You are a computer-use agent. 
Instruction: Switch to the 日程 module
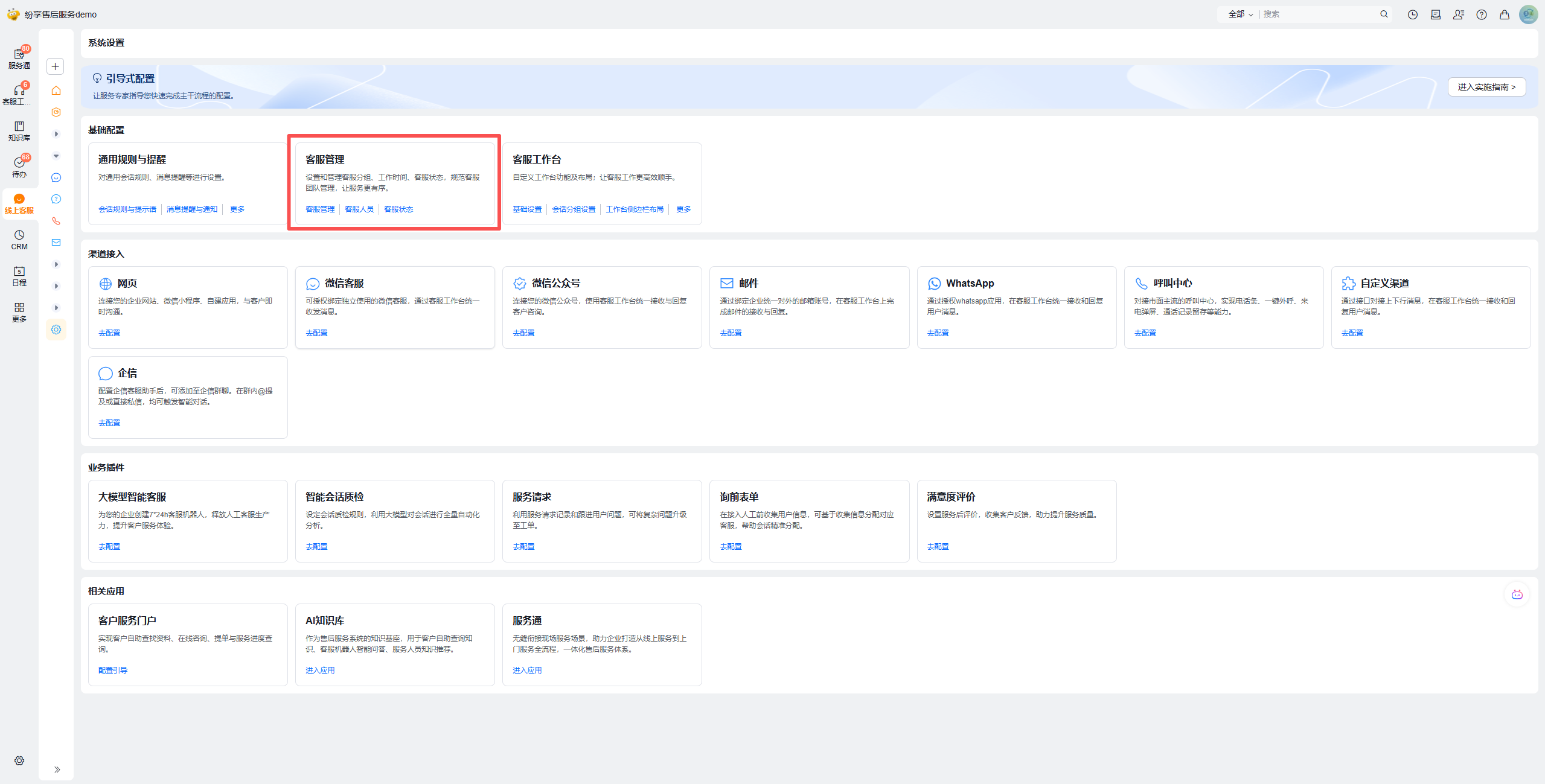19,275
